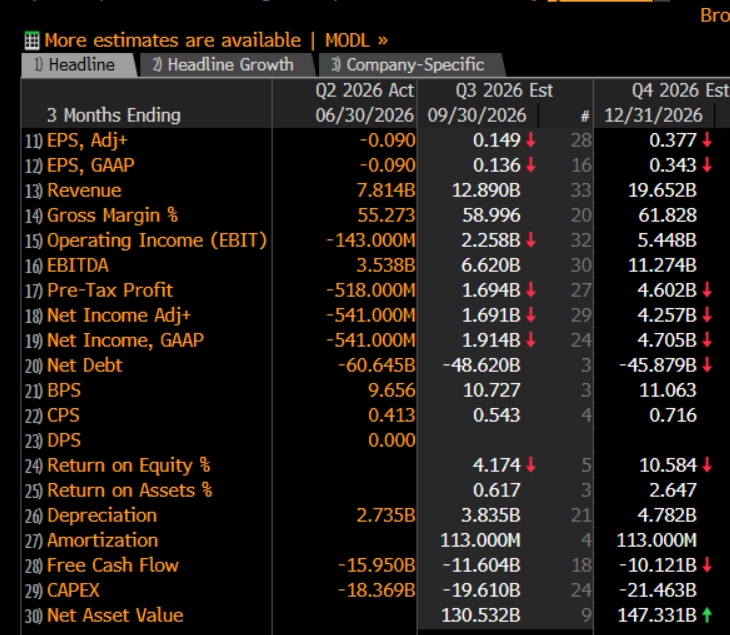Select the Depreciation row

tap(102, 515)
